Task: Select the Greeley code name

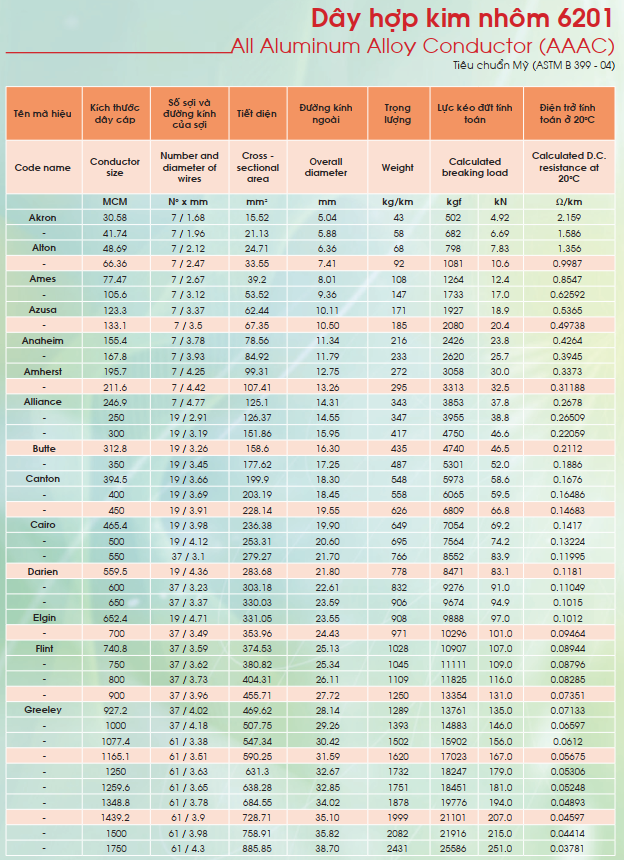Action: pyautogui.click(x=43, y=710)
